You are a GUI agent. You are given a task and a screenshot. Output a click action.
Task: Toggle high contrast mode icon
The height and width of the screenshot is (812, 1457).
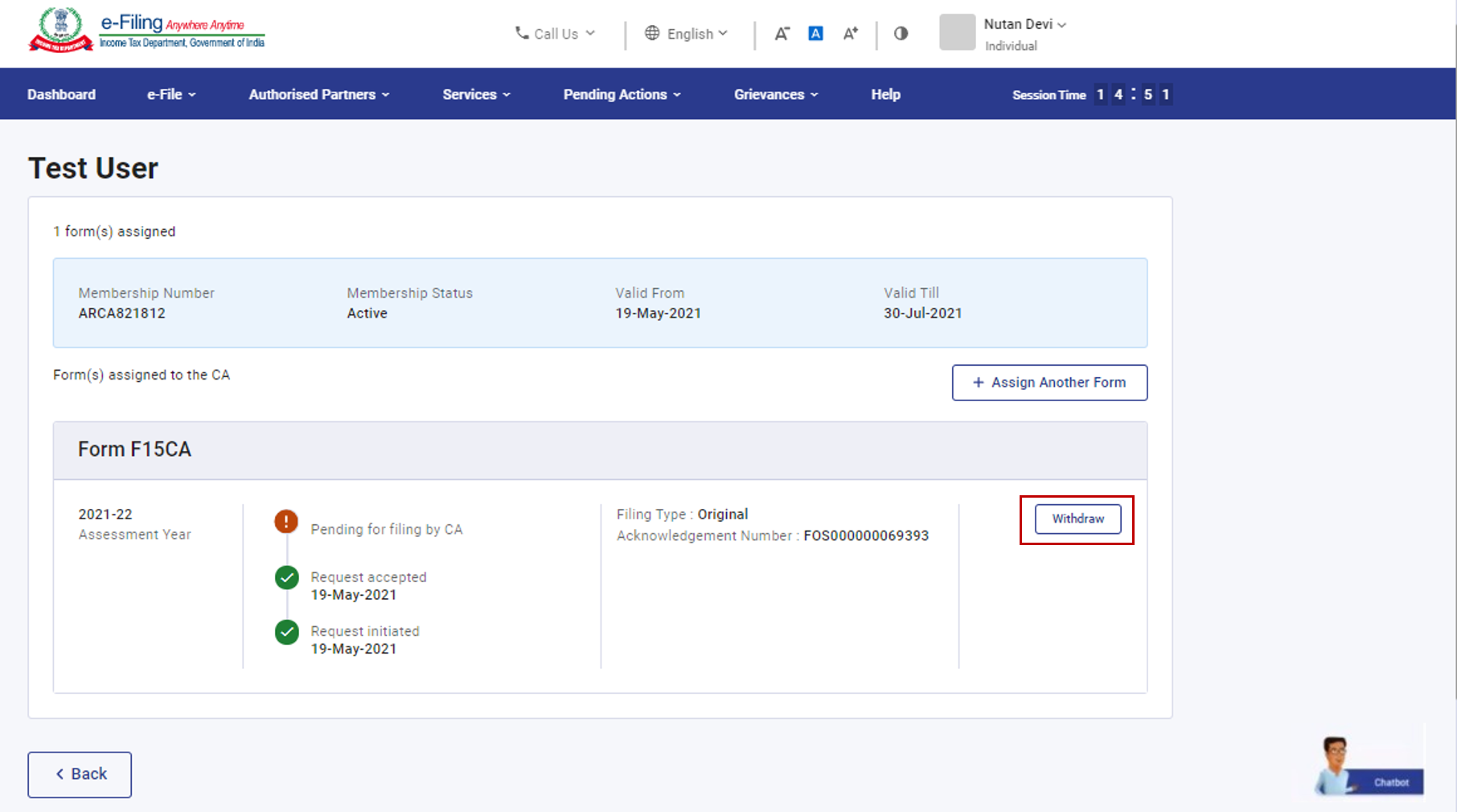pos(901,34)
